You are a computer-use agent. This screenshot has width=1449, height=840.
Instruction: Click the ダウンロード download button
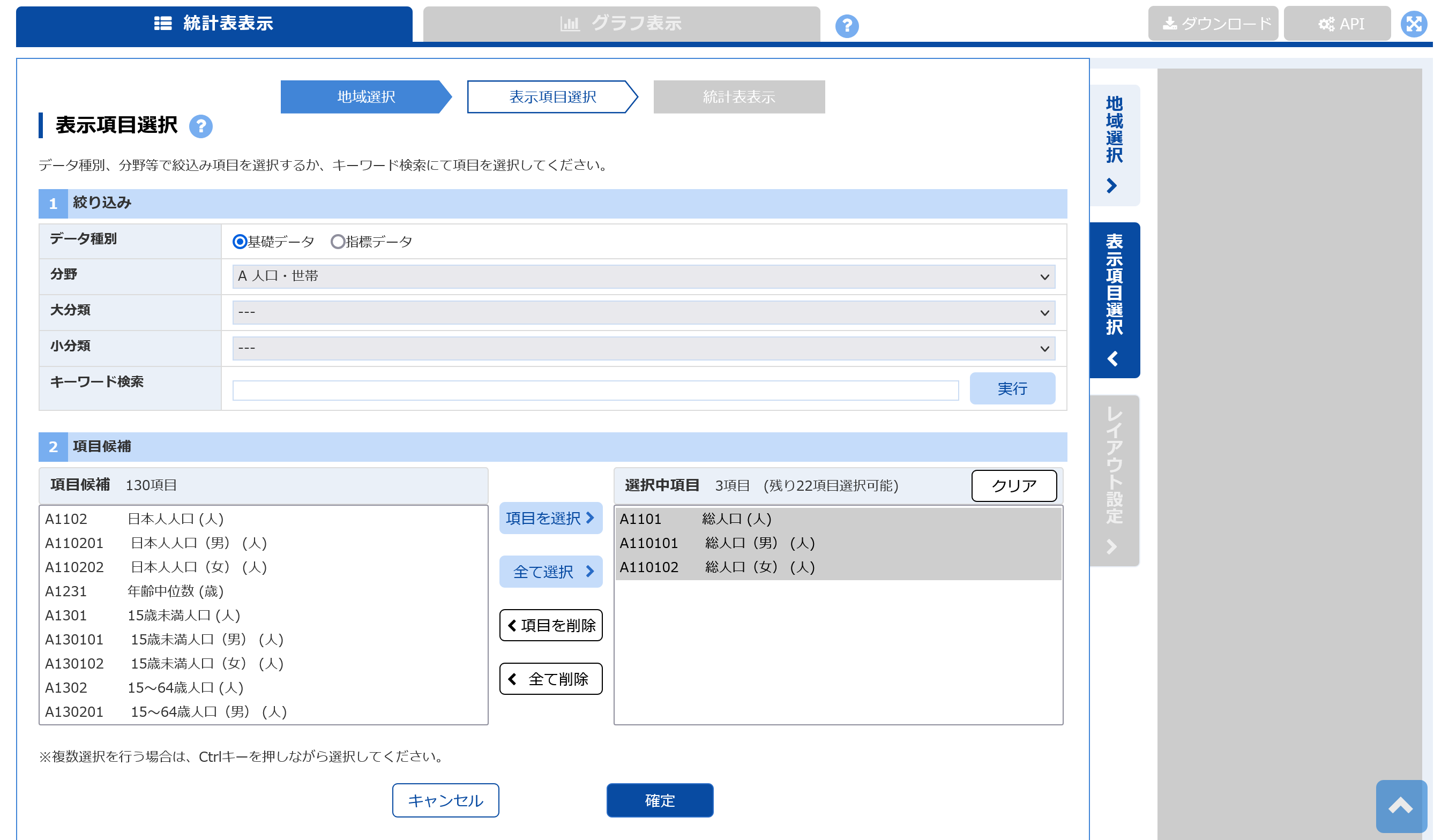1213,24
